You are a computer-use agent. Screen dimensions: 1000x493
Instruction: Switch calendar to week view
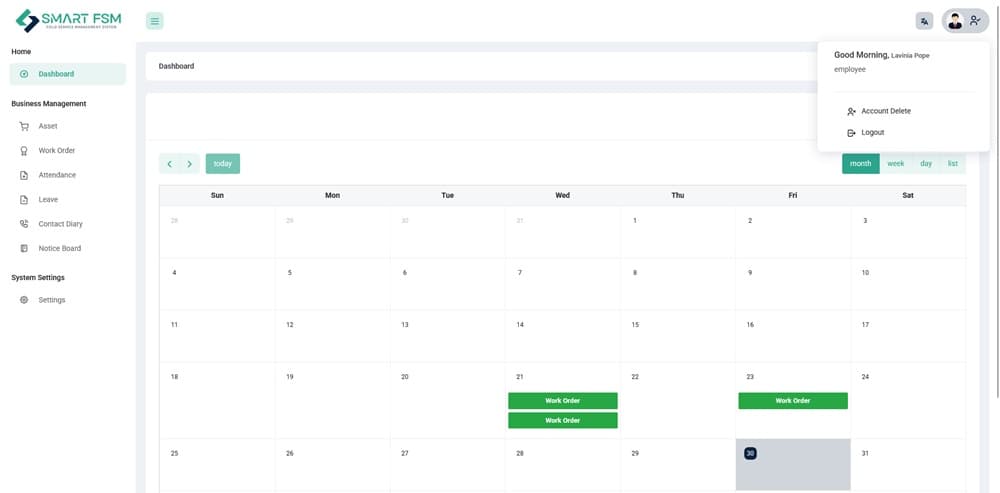[895, 164]
